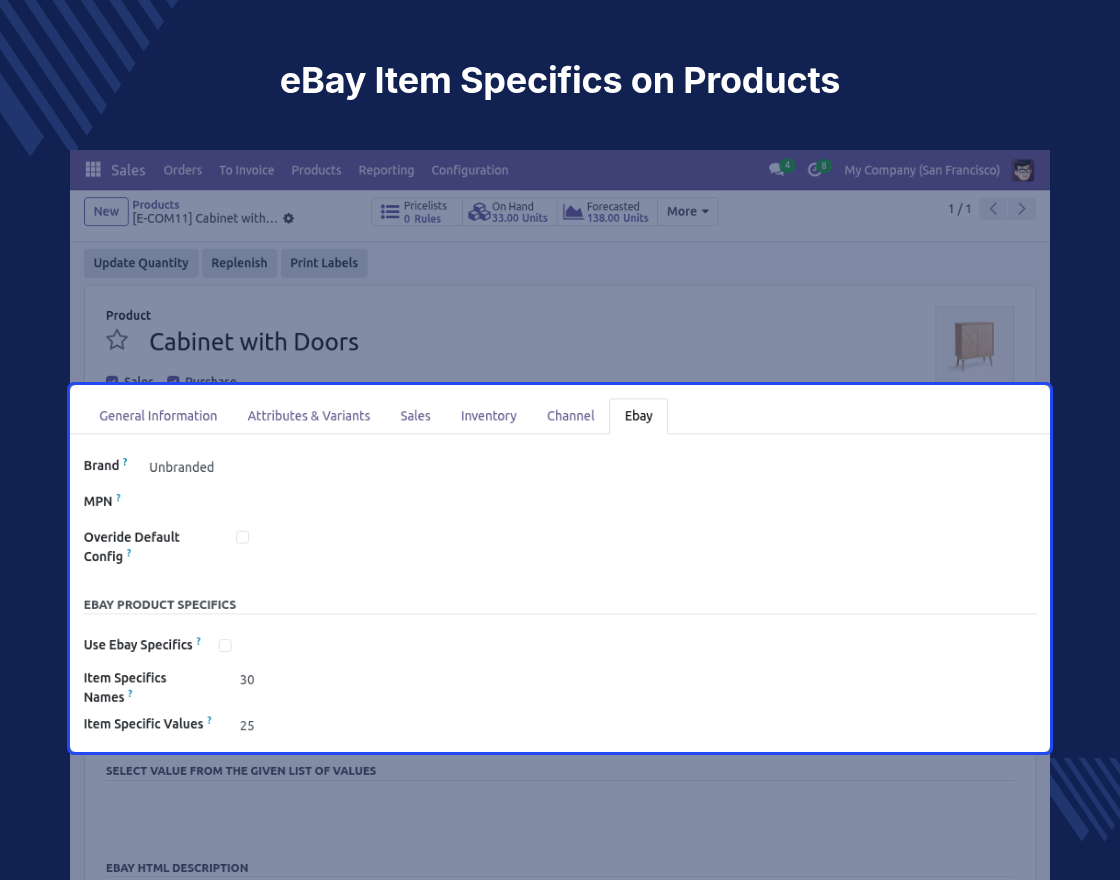Go to the next record arrow
Image resolution: width=1120 pixels, height=880 pixels.
pyautogui.click(x=1021, y=209)
